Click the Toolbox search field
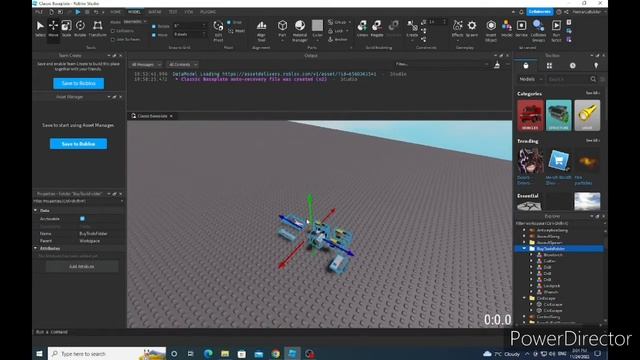640x360 pixels. click(x=571, y=79)
